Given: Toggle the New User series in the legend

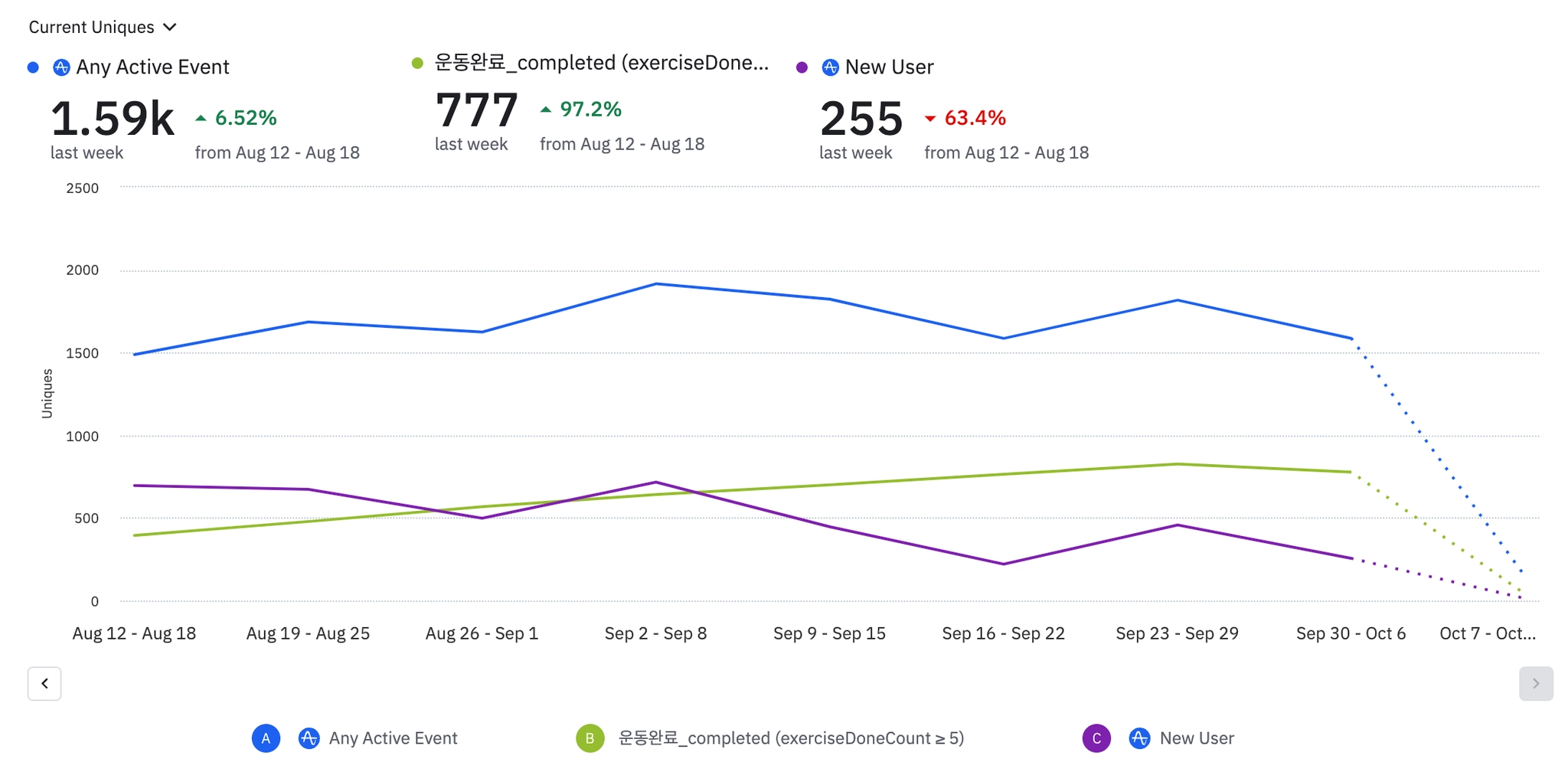Looking at the screenshot, I should pyautogui.click(x=1197, y=738).
